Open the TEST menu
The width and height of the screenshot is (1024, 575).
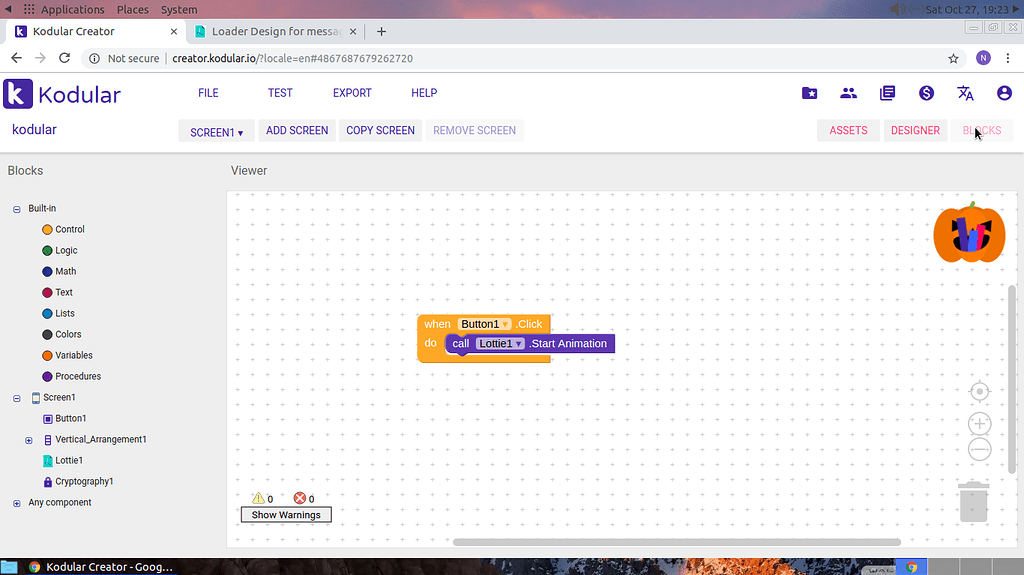tap(280, 93)
